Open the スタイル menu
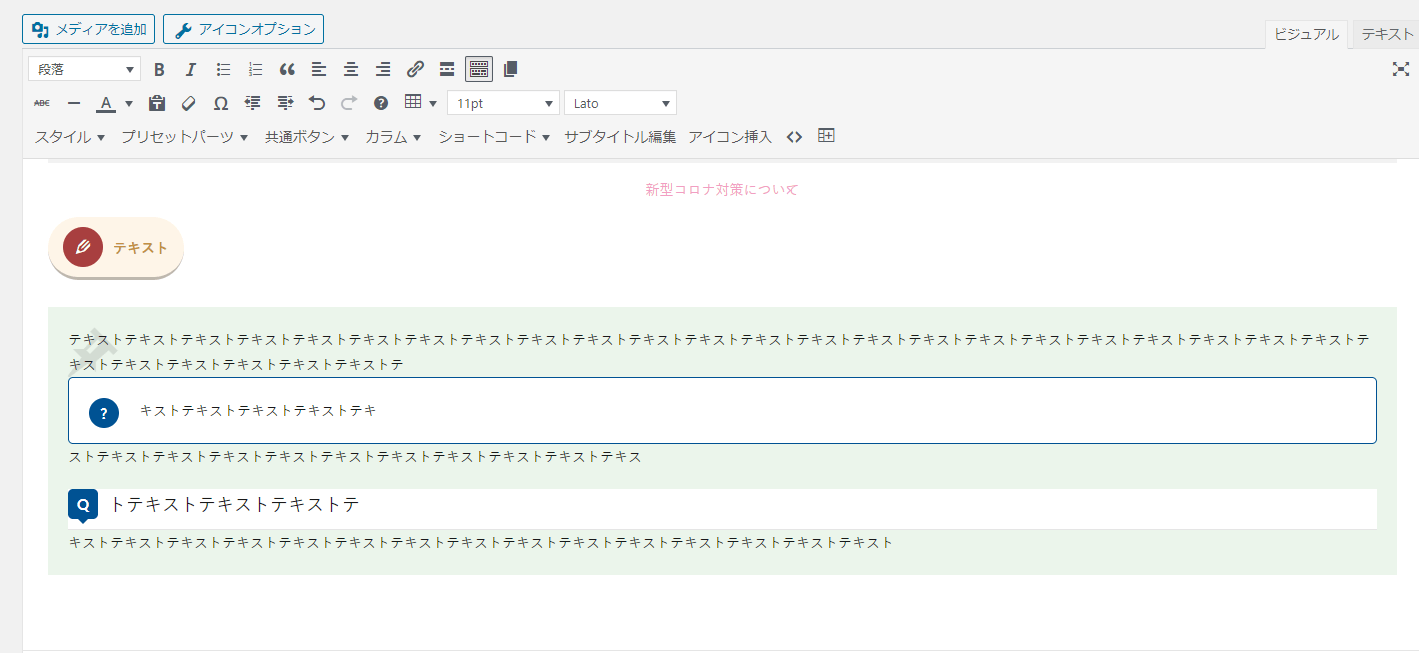The image size is (1419, 653). tap(69, 137)
